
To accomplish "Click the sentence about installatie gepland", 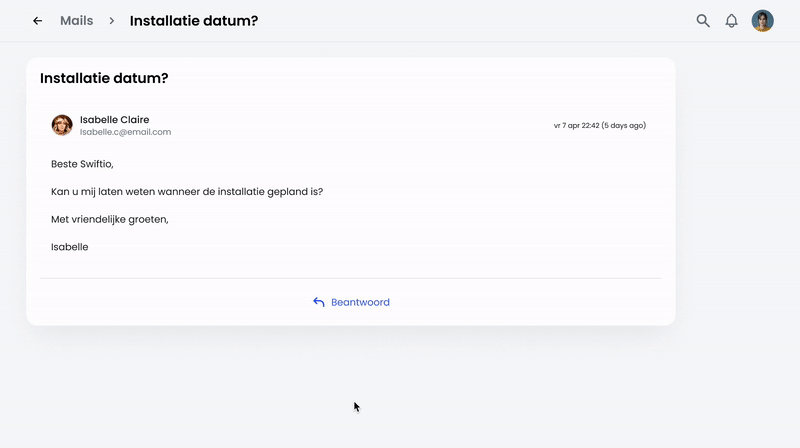I will coord(187,192).
